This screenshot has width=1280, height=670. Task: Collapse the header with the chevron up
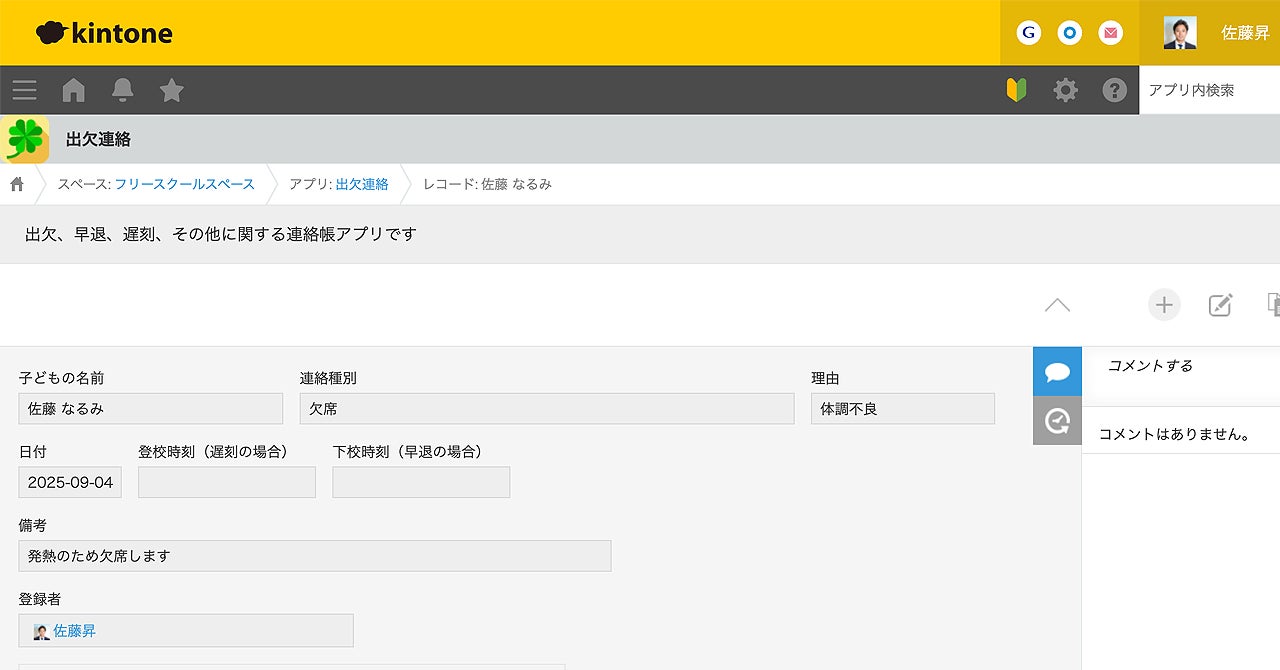pyautogui.click(x=1057, y=305)
